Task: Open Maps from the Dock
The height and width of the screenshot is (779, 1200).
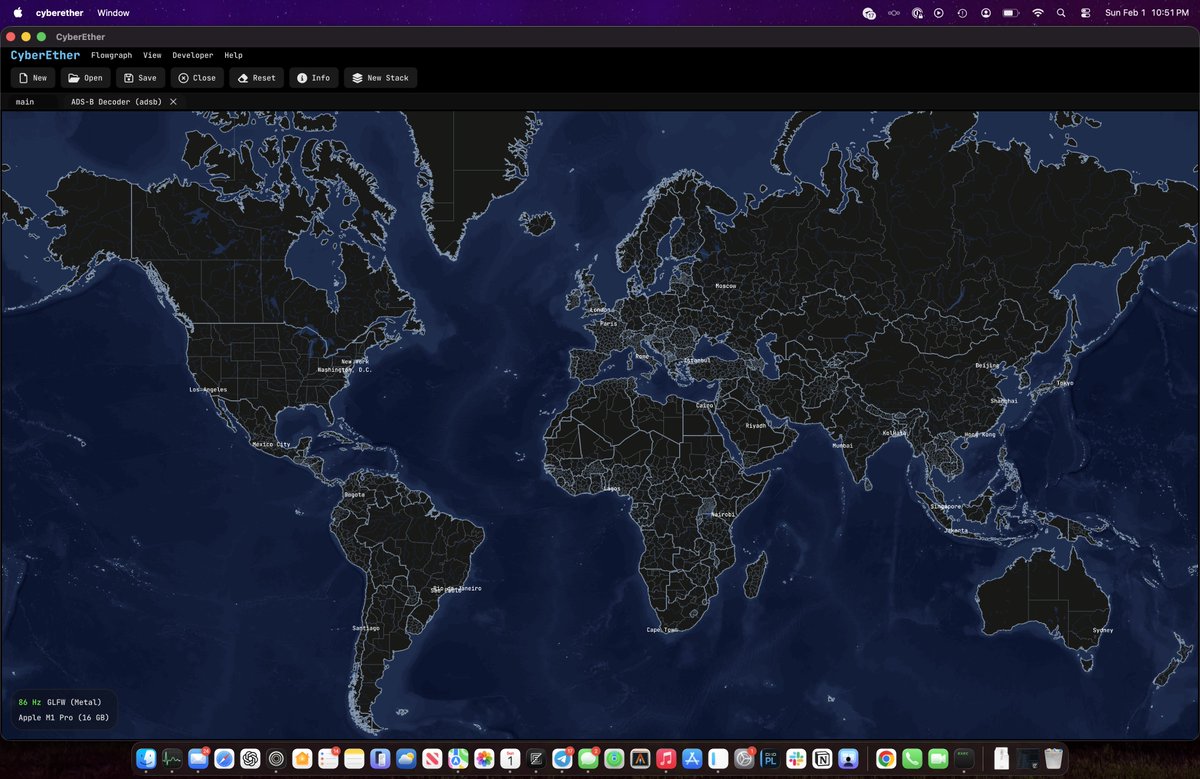Action: click(x=458, y=758)
